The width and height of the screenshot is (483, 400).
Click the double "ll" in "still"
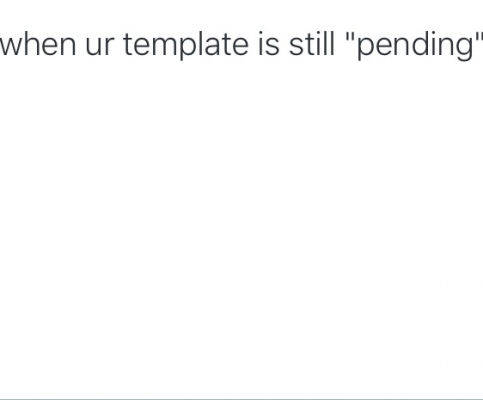(x=327, y=44)
